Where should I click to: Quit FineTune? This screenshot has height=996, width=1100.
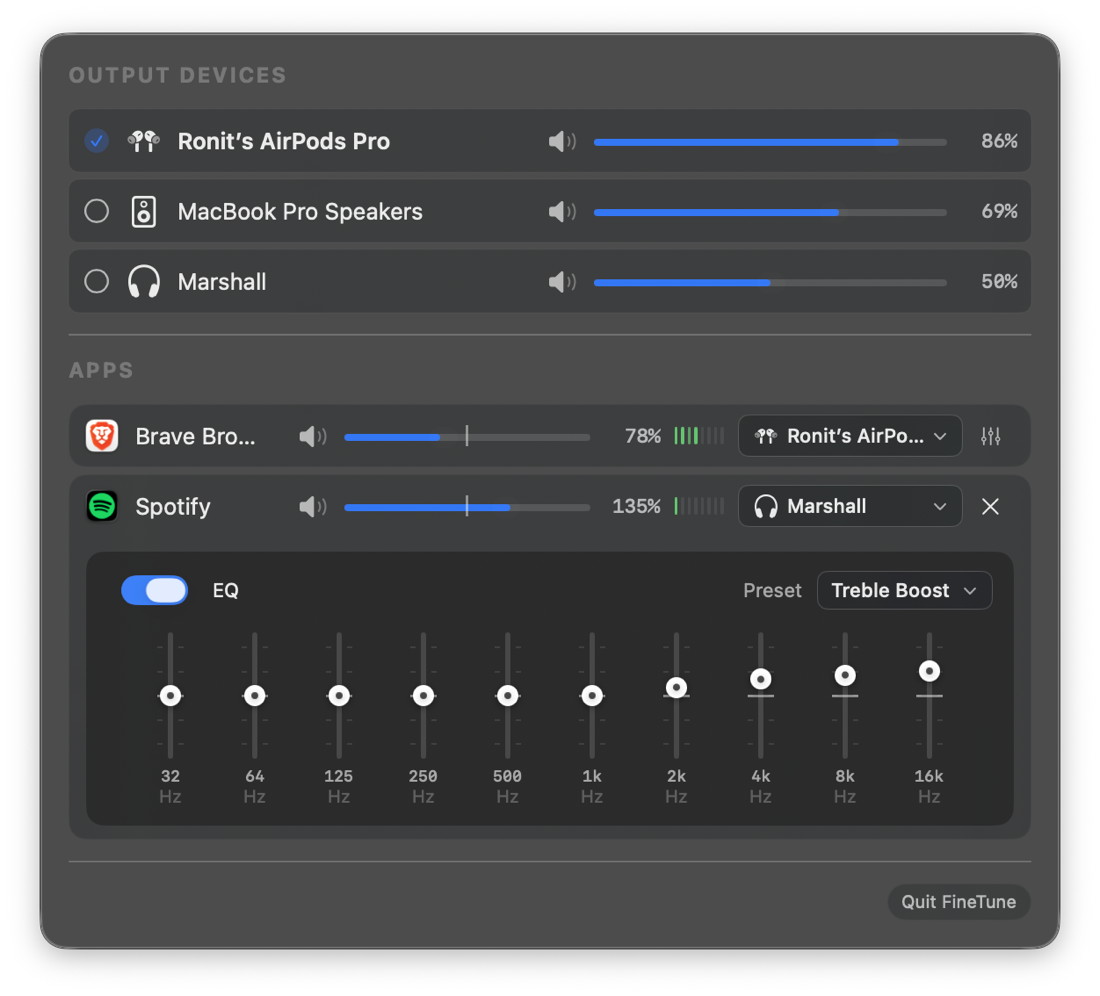tap(958, 902)
